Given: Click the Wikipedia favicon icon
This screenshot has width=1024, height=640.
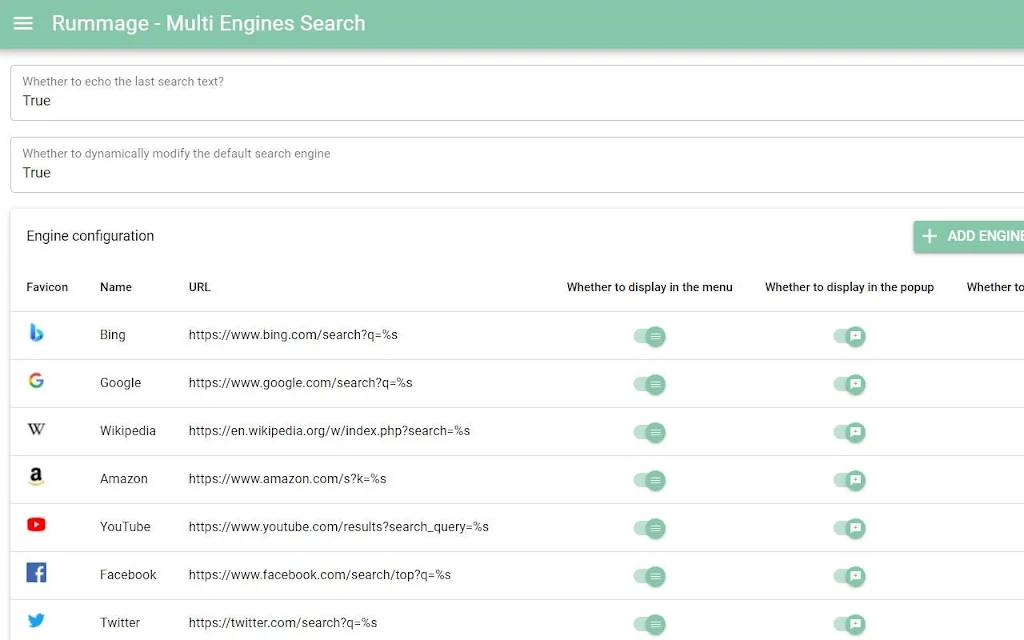Looking at the screenshot, I should click(x=36, y=429).
